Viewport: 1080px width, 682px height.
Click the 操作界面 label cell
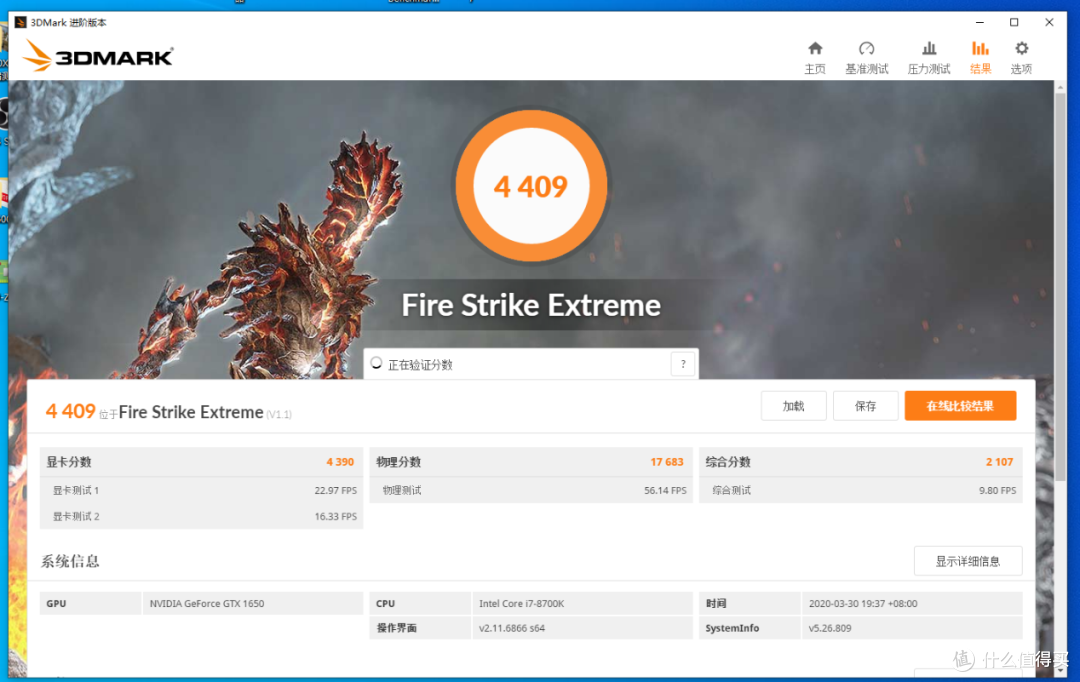[x=420, y=628]
